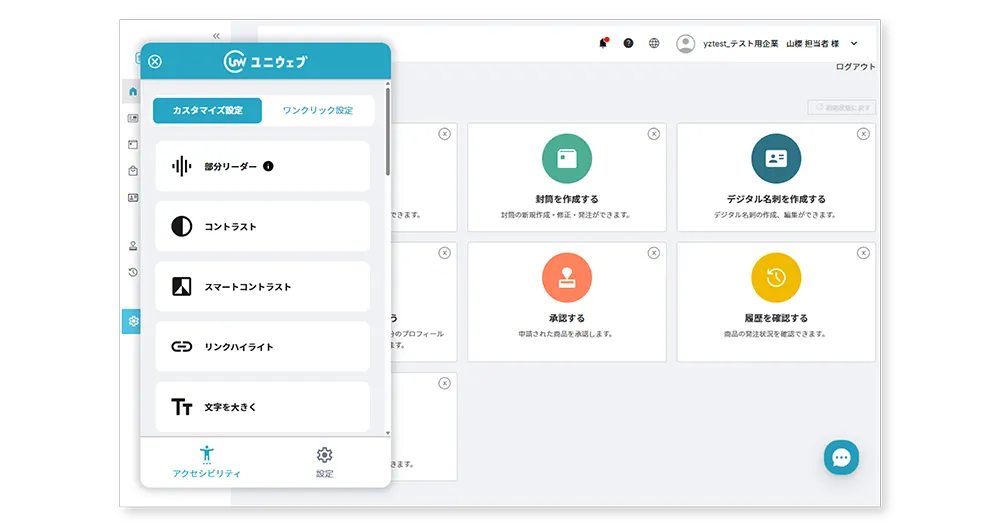Remove the 封筒を作成する card
This screenshot has height=527, width=1000.
click(x=654, y=134)
